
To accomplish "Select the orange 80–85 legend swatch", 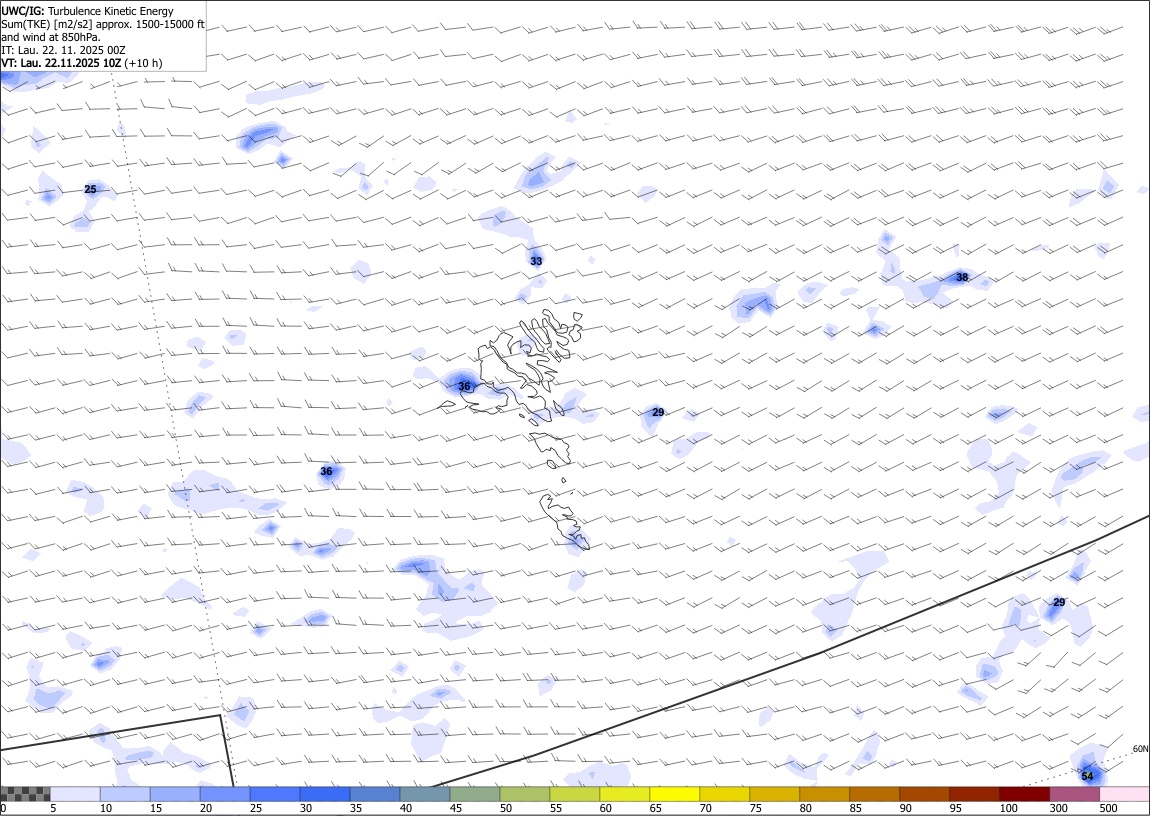I will pyautogui.click(x=824, y=794).
